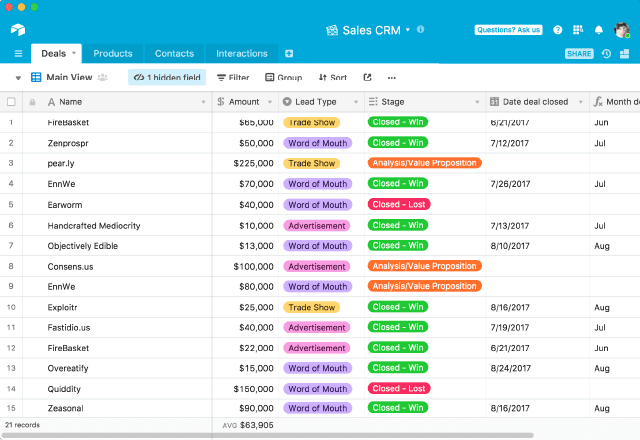Open Lead Type column dropdown arrow

pyautogui.click(x=356, y=102)
